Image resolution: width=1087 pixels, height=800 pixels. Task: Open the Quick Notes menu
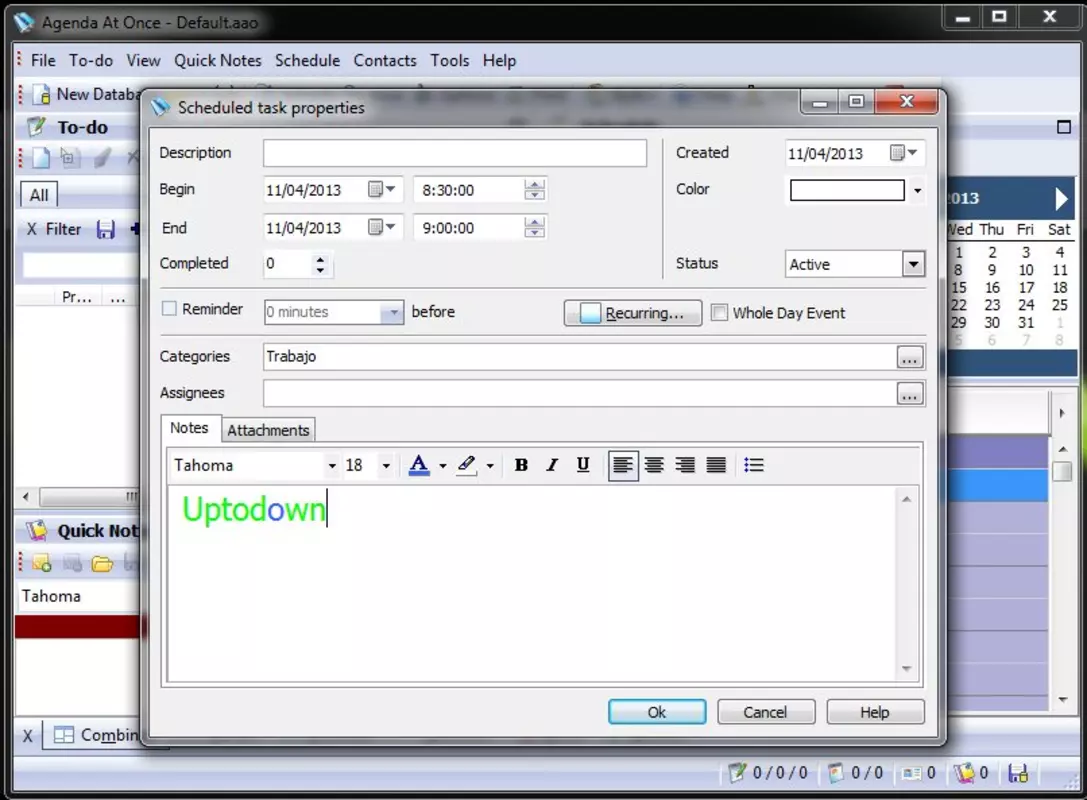click(x=218, y=61)
